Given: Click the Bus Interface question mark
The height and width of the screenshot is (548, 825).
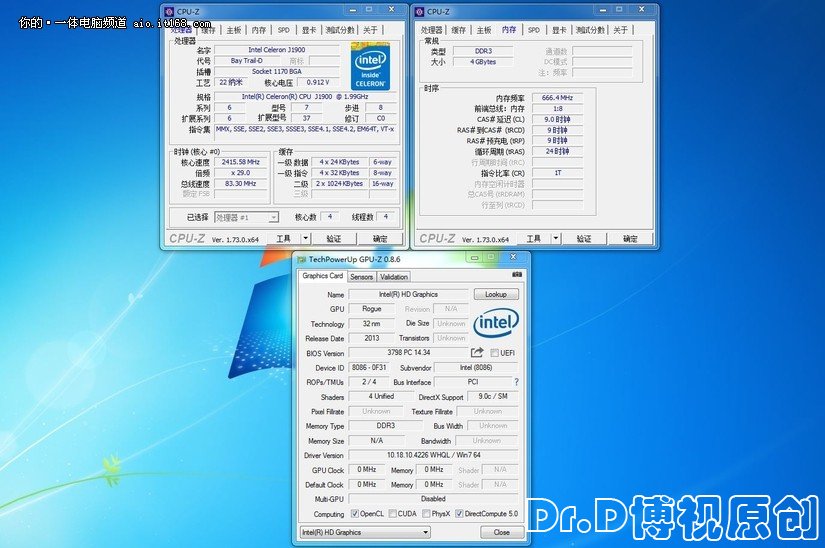Looking at the screenshot, I should coord(516,382).
